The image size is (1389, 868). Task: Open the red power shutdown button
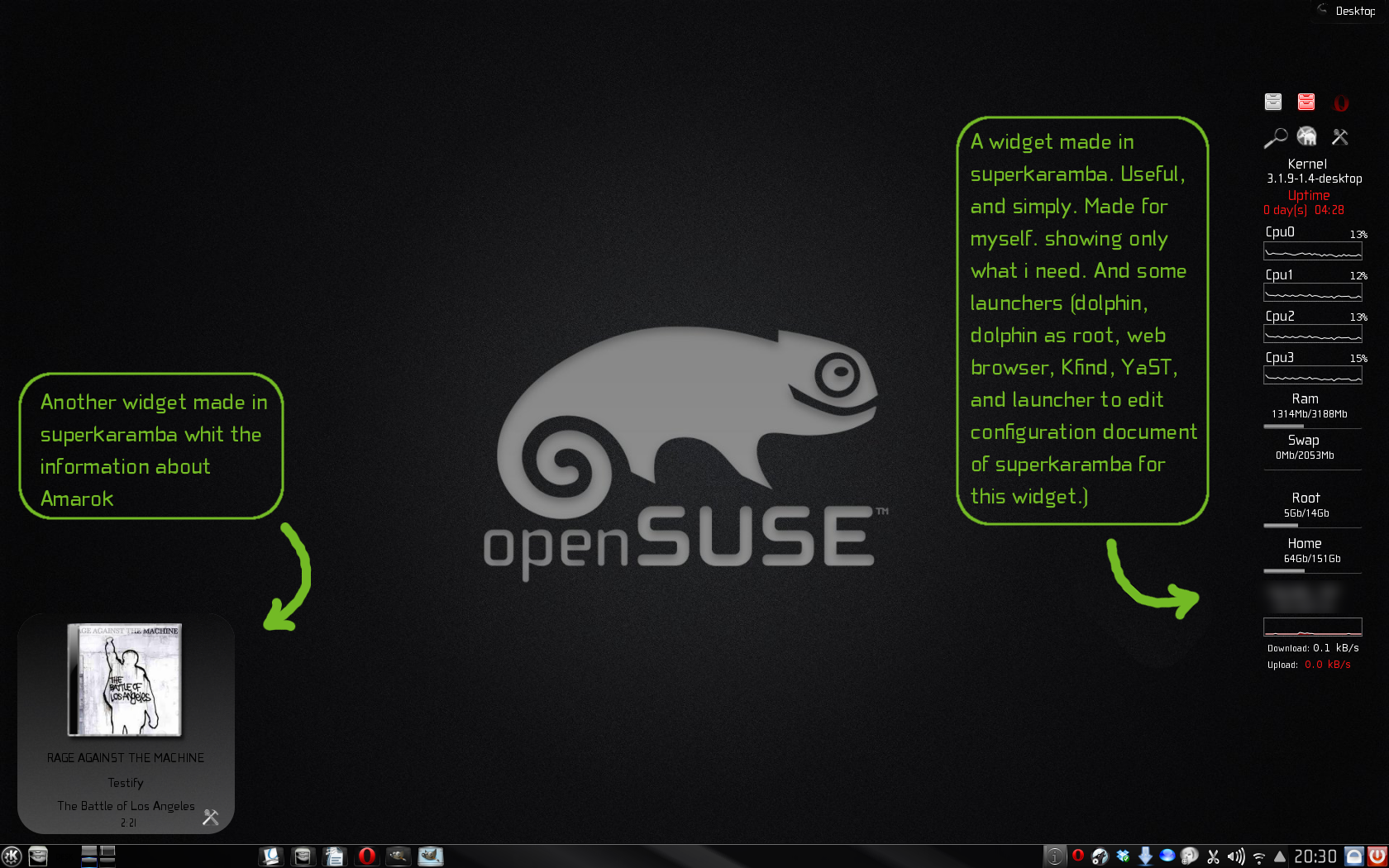[1377, 856]
